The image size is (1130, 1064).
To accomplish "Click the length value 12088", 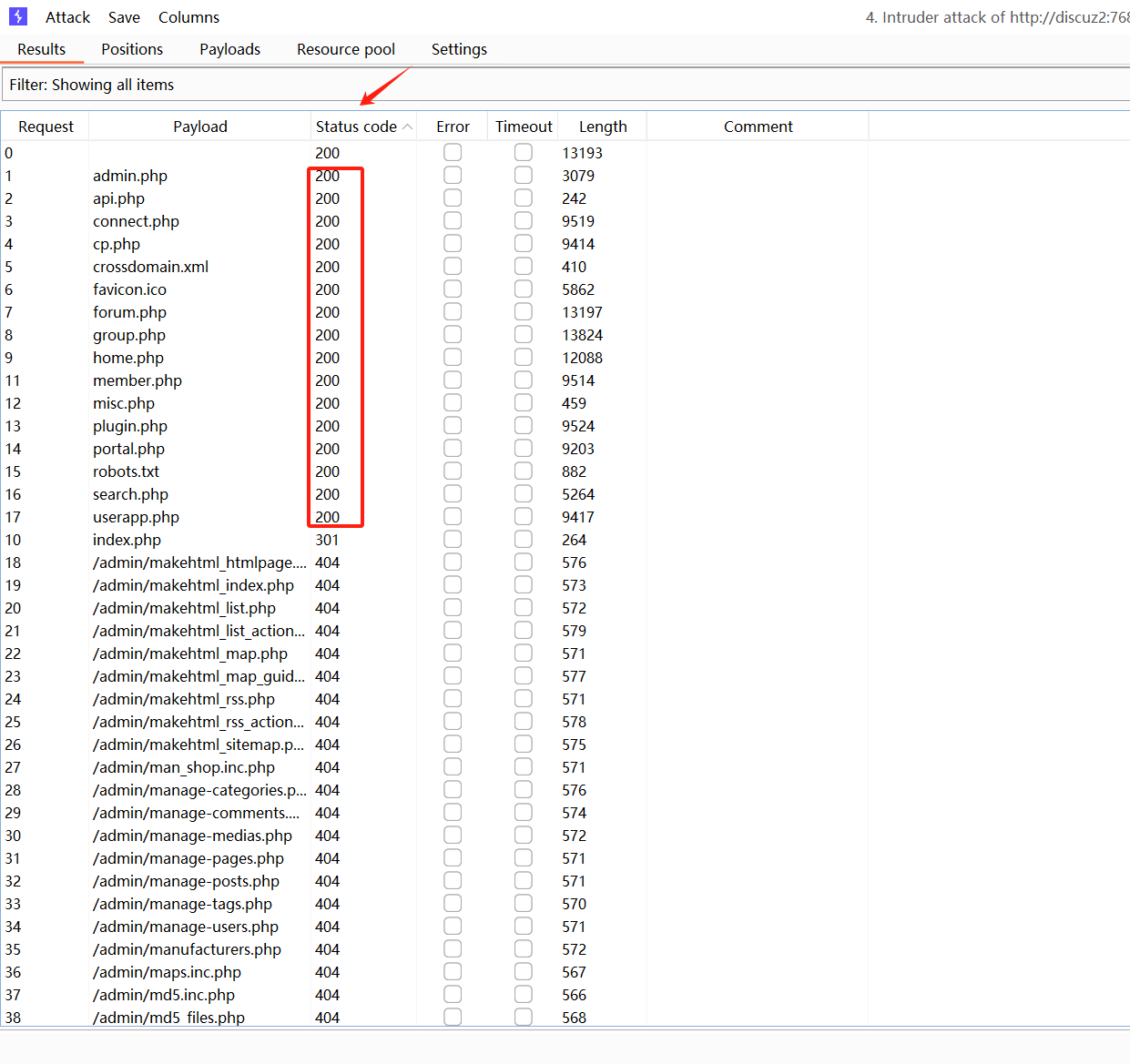I will pyautogui.click(x=582, y=358).
